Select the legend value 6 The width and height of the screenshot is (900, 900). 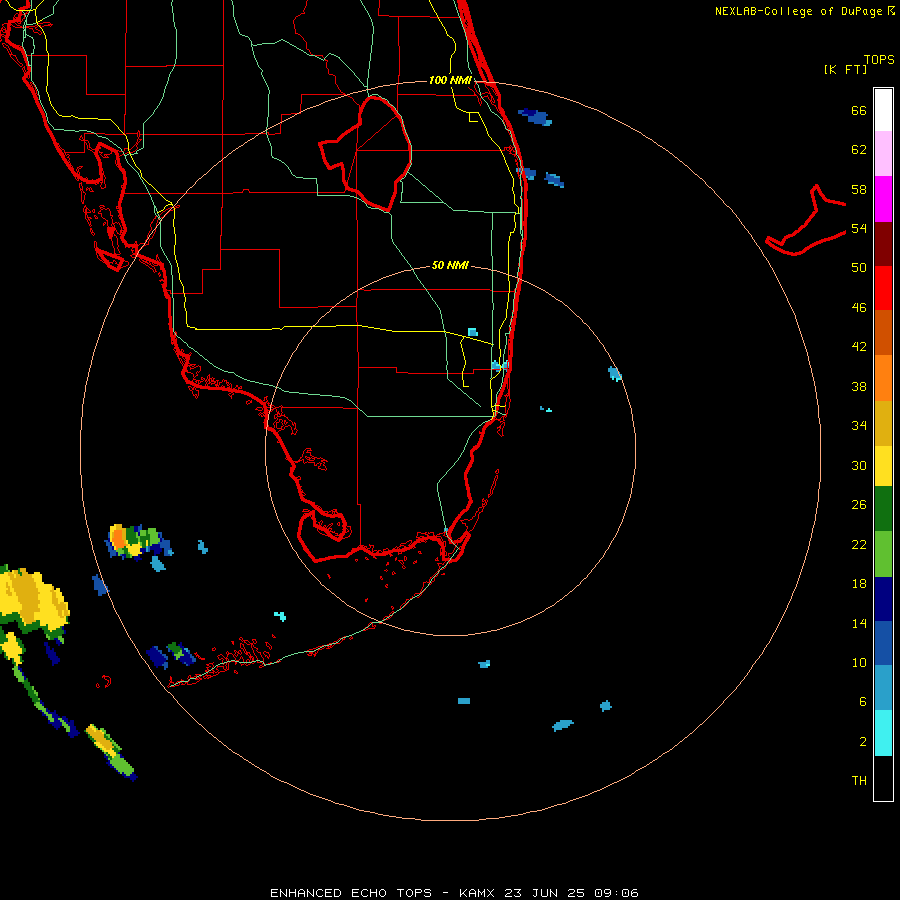tap(863, 701)
